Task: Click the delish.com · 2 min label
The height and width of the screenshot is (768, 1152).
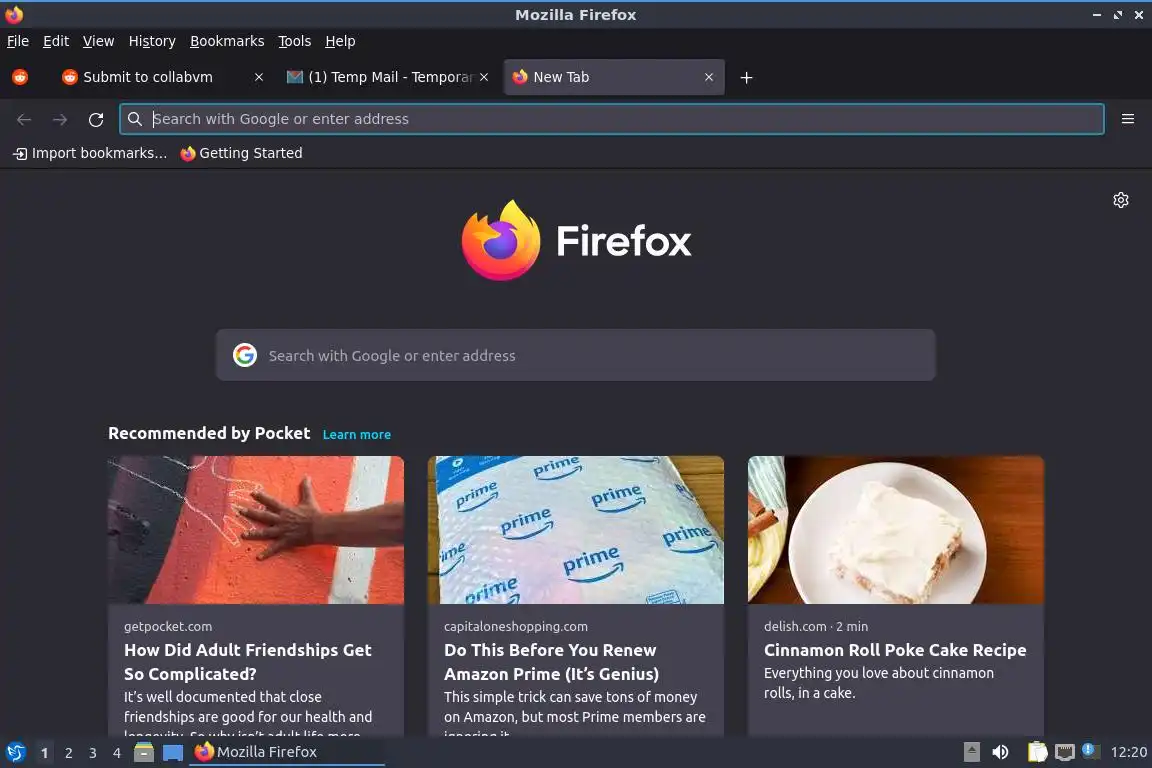Action: (x=816, y=626)
